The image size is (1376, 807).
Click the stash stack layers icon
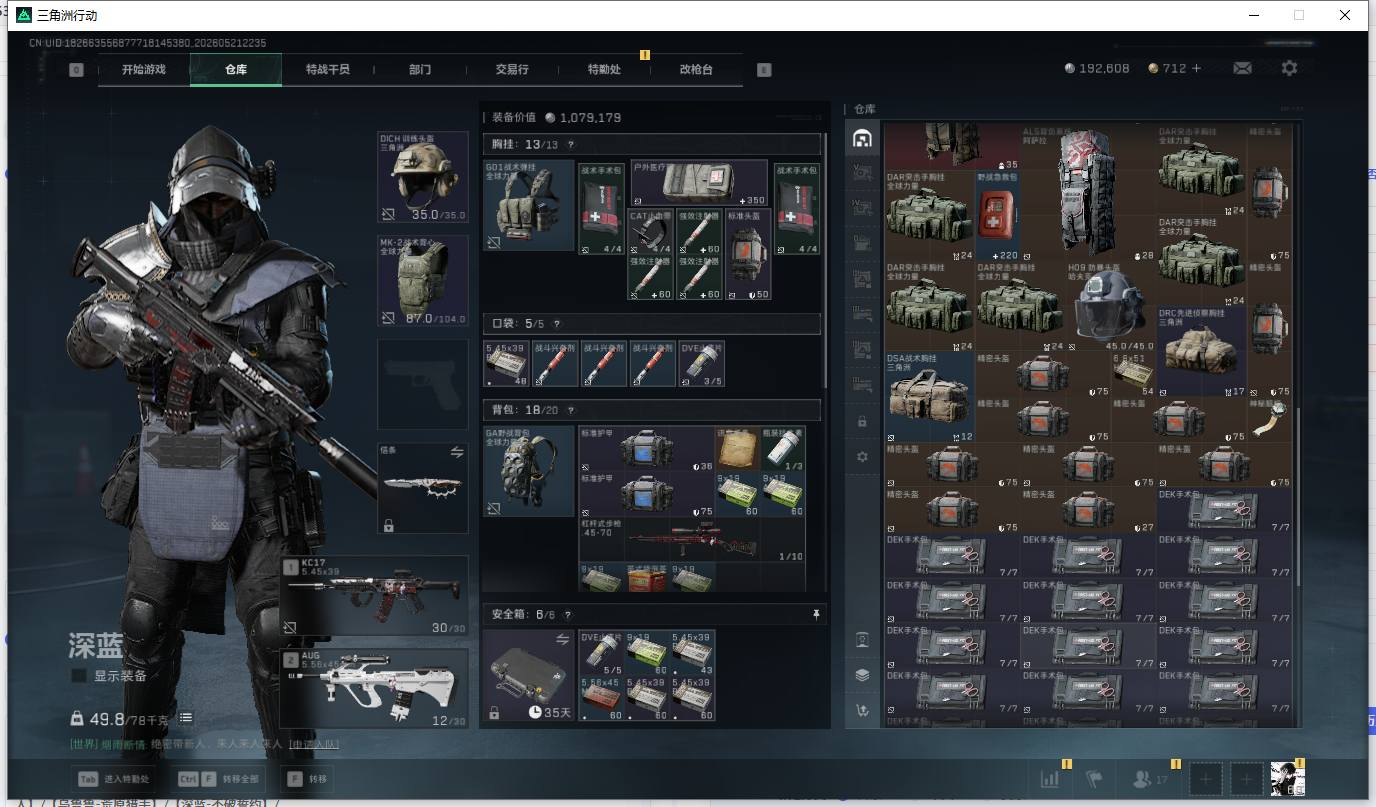coord(862,675)
